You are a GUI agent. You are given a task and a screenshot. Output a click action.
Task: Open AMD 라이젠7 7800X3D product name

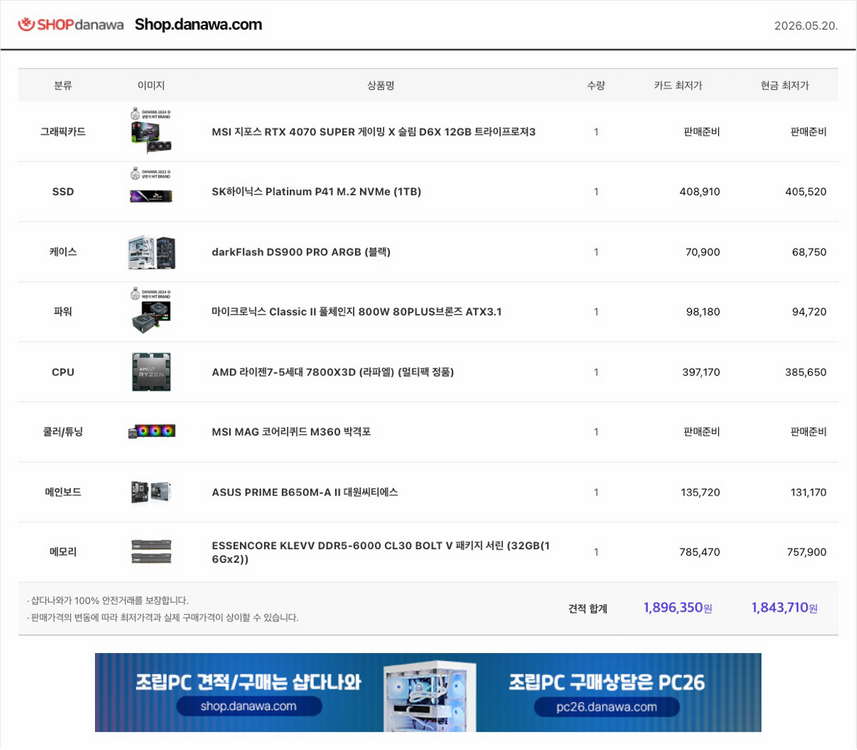pos(333,372)
